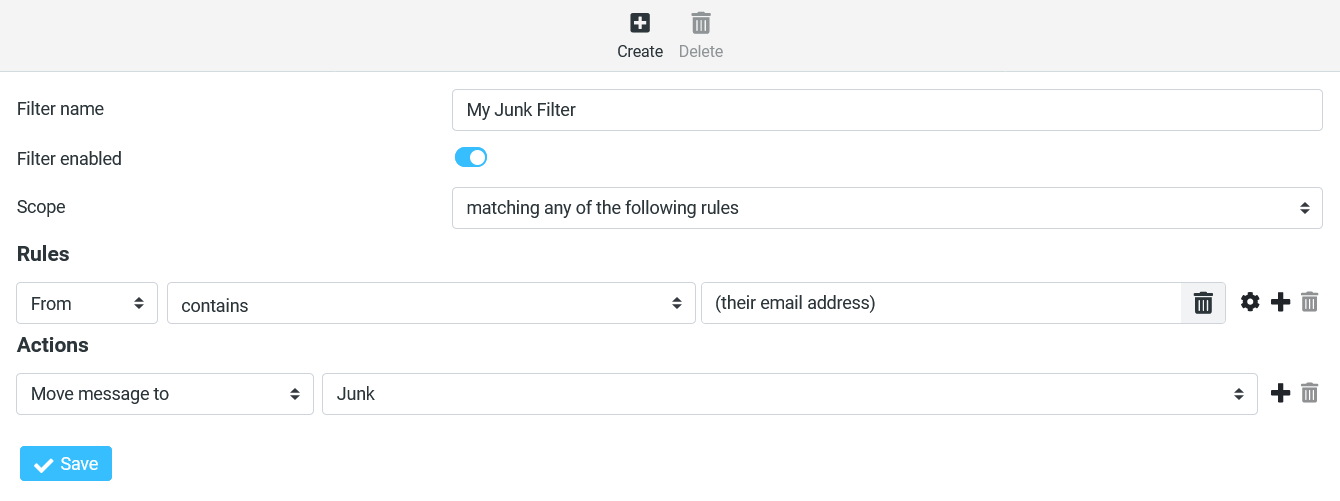The width and height of the screenshot is (1340, 501).
Task: Add a new action with the plus icon
Action: tap(1280, 394)
